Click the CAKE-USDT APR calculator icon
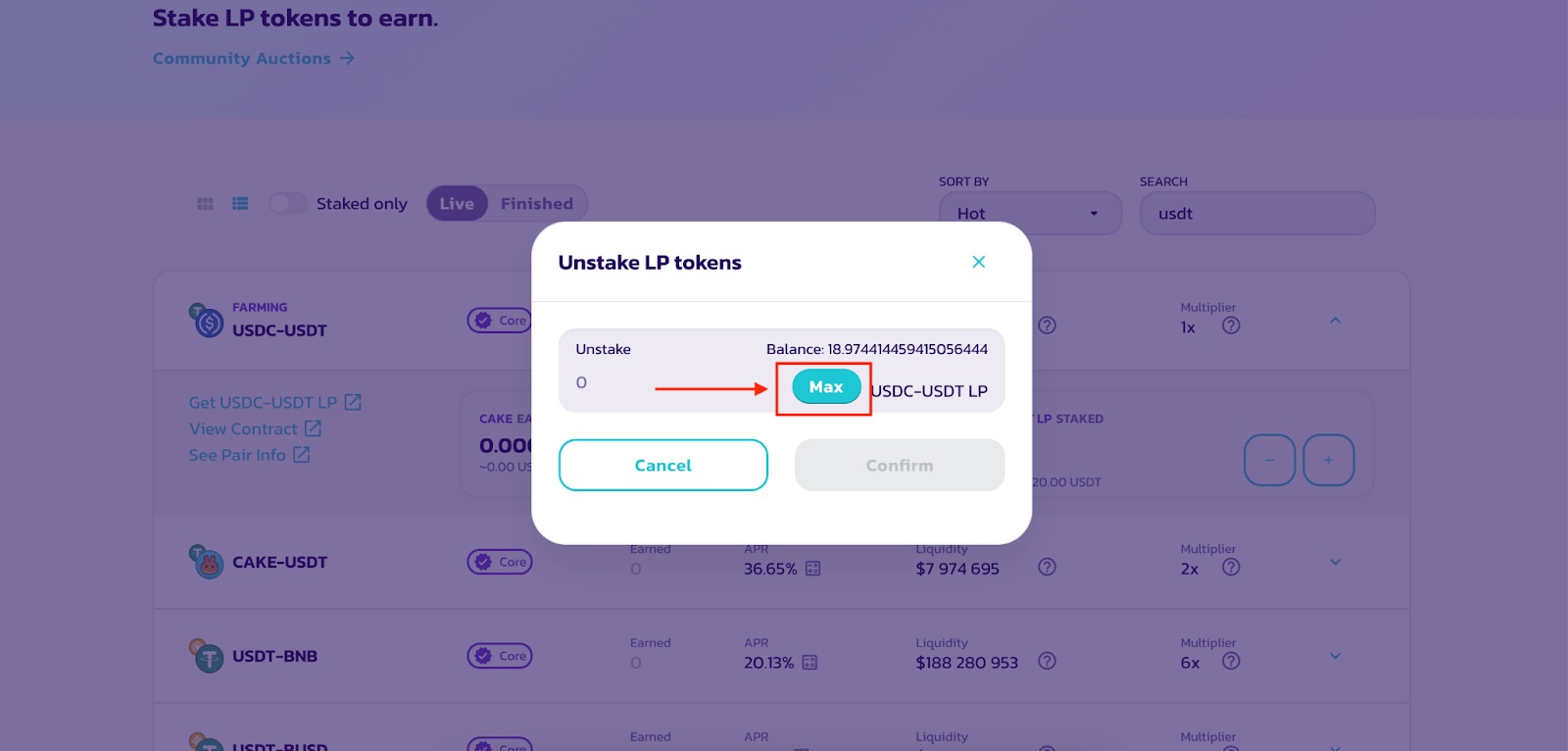 (812, 569)
